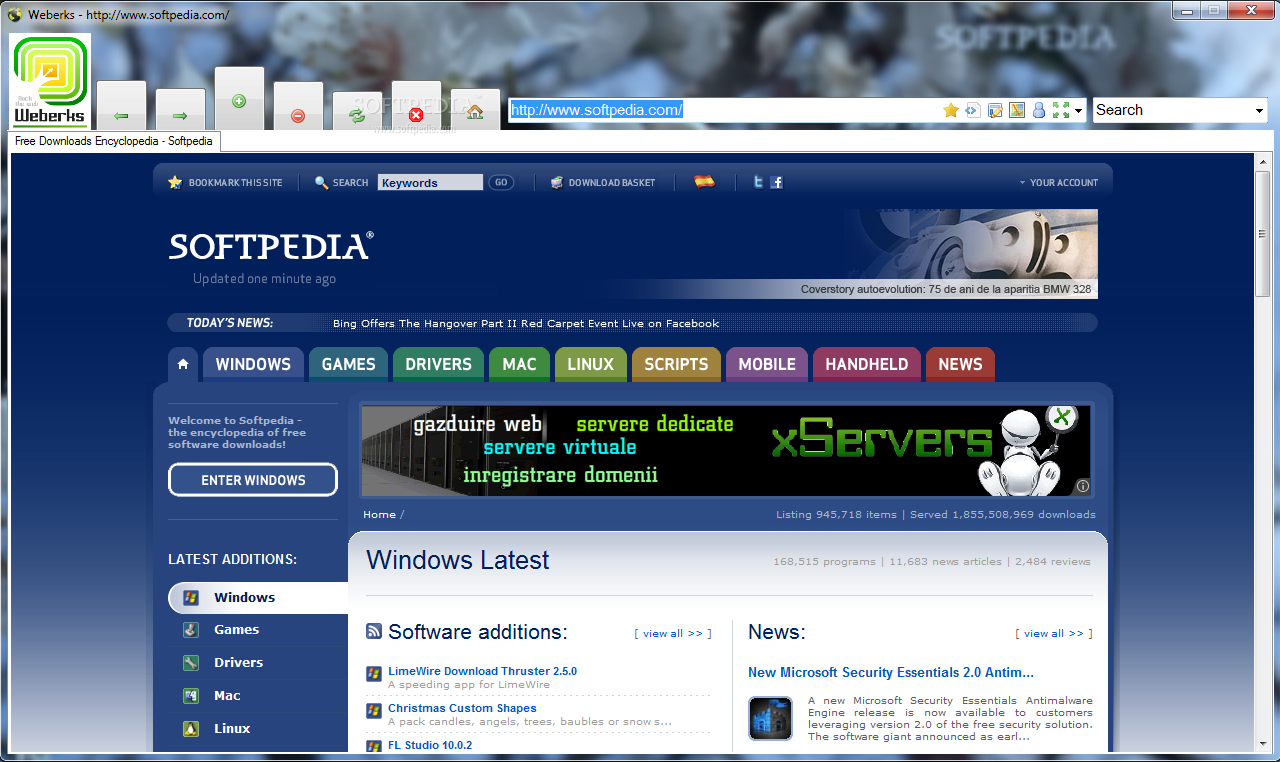Open the Scripts category tab
1280x762 pixels.
coord(676,364)
